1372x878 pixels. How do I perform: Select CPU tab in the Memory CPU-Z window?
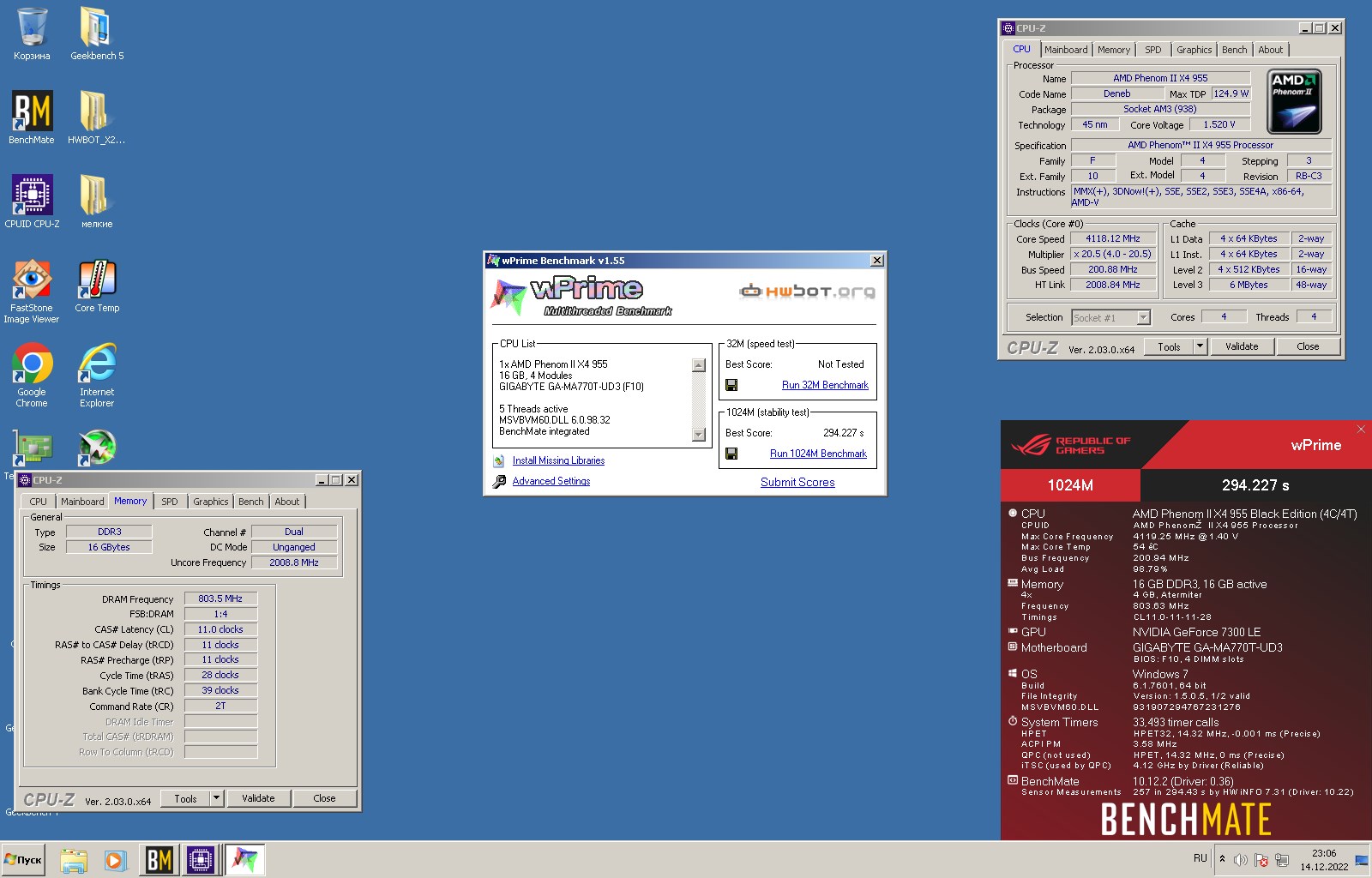coord(39,502)
